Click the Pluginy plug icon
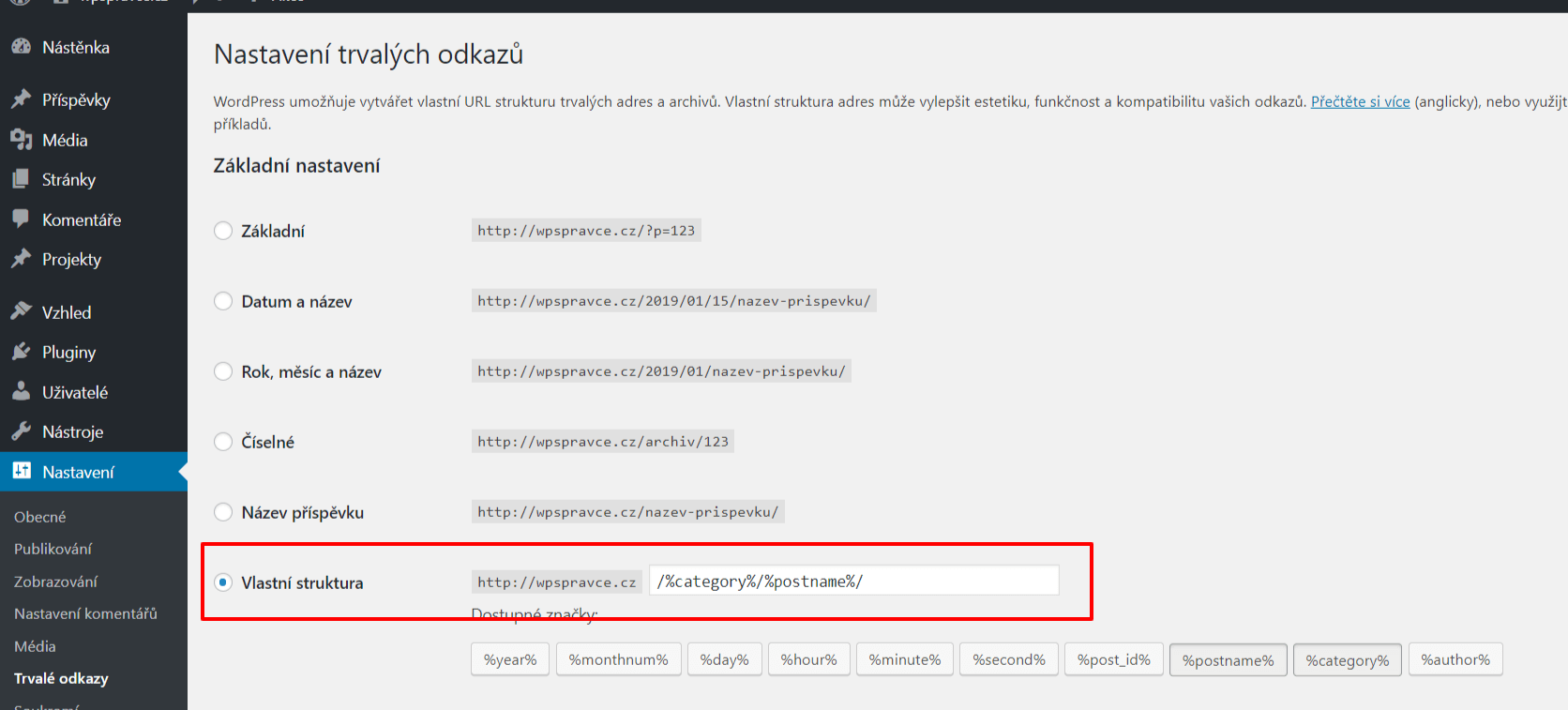The width and height of the screenshot is (1568, 710). coord(21,351)
